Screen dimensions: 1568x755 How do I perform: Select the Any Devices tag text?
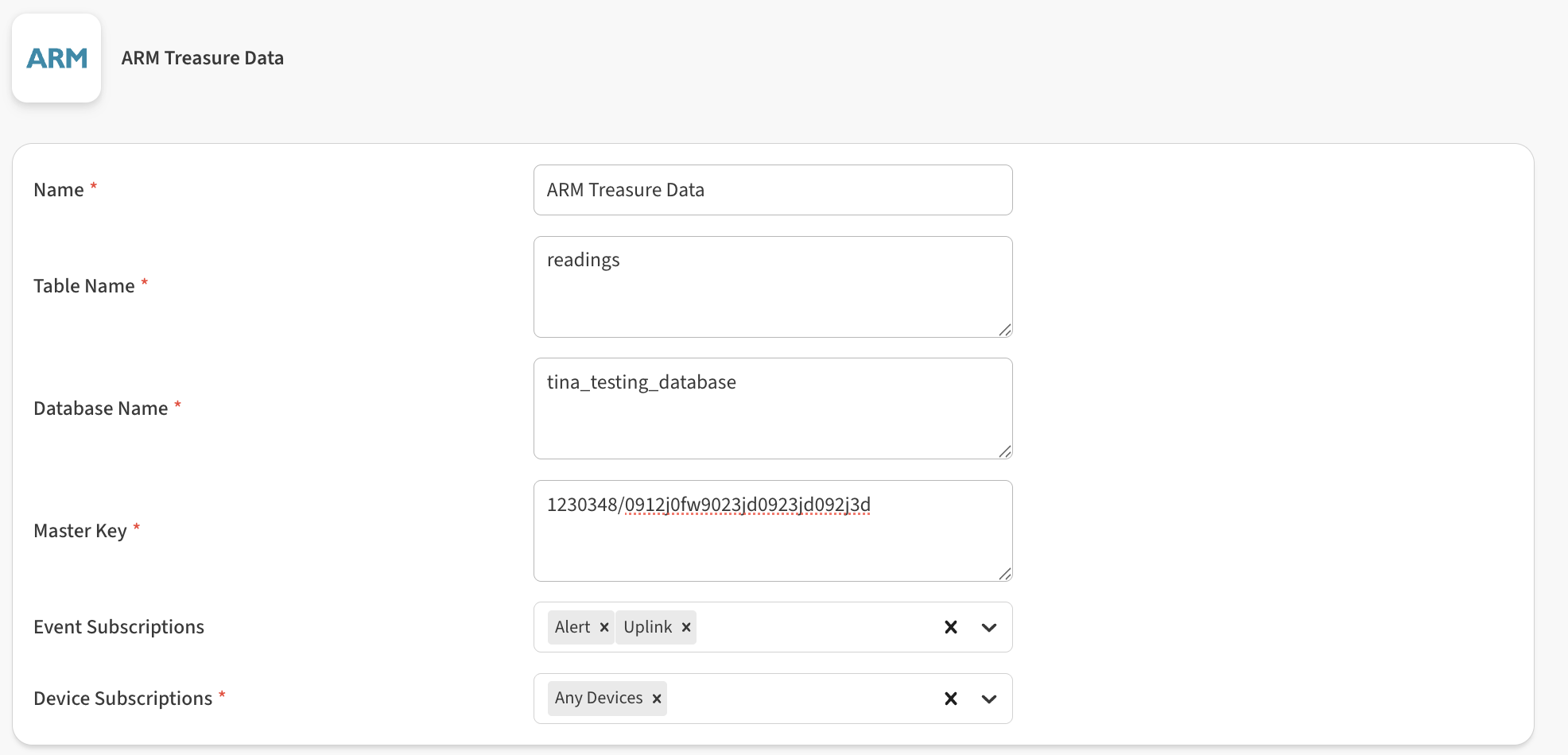tap(599, 698)
